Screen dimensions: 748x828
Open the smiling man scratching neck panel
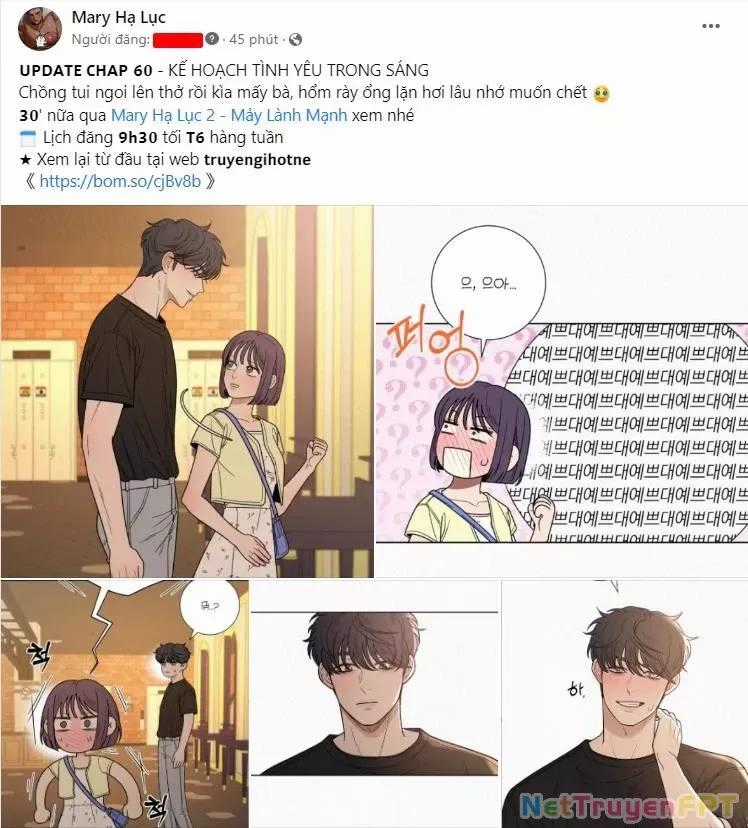pyautogui.click(x=624, y=704)
